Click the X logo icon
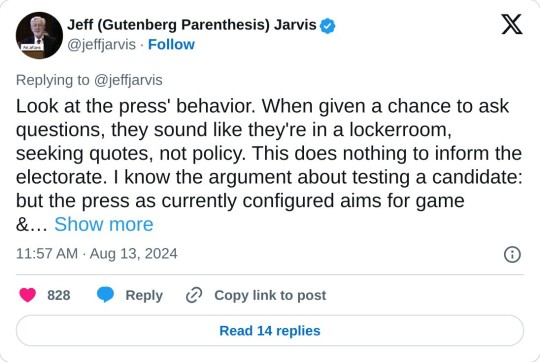Image resolution: width=540 pixels, height=362 pixels. [512, 24]
